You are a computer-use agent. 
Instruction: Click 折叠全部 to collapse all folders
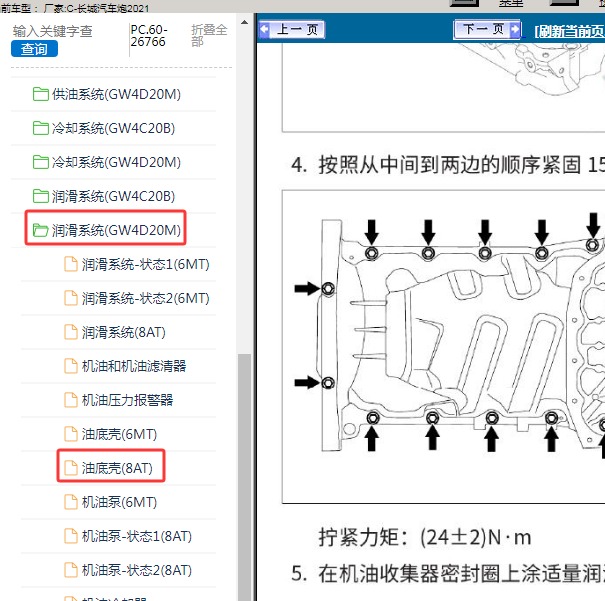pyautogui.click(x=209, y=35)
